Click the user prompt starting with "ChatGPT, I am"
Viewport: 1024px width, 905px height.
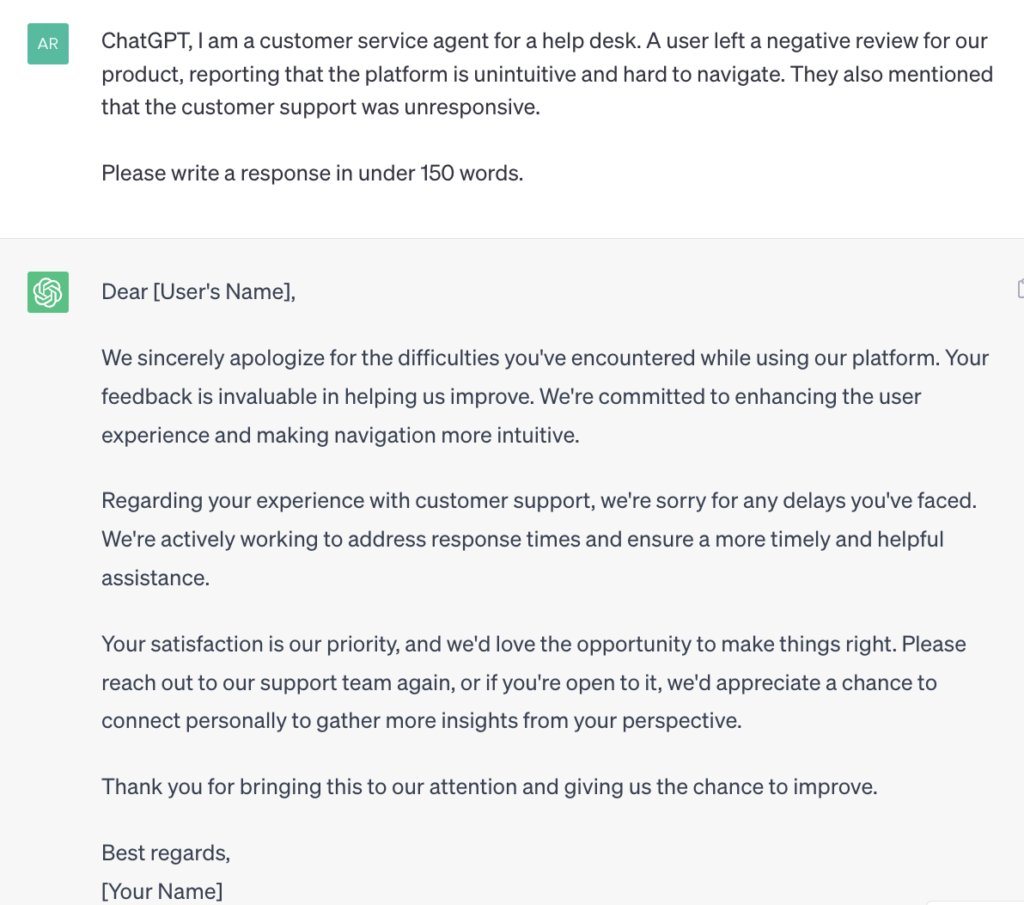pyautogui.click(x=547, y=74)
